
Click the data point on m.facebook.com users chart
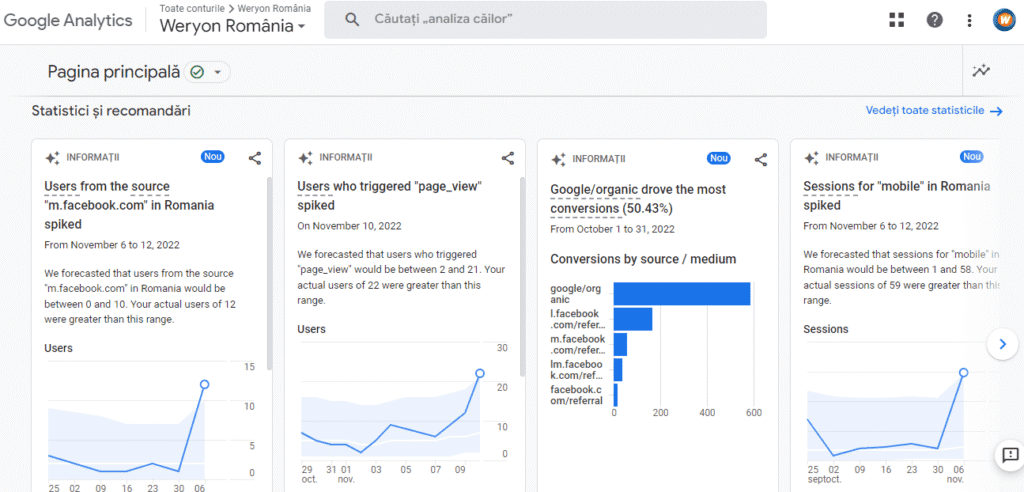[204, 384]
